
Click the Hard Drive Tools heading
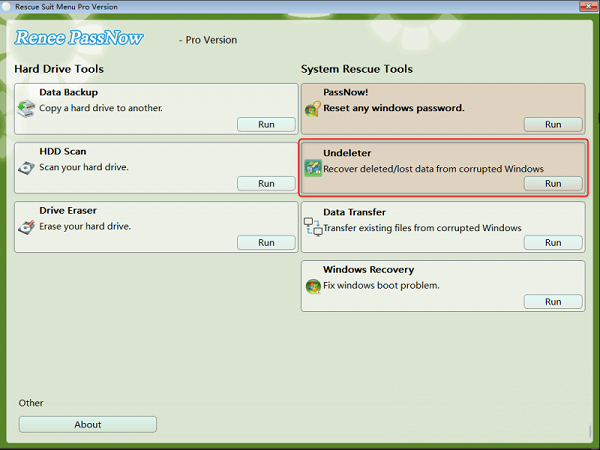coord(59,69)
